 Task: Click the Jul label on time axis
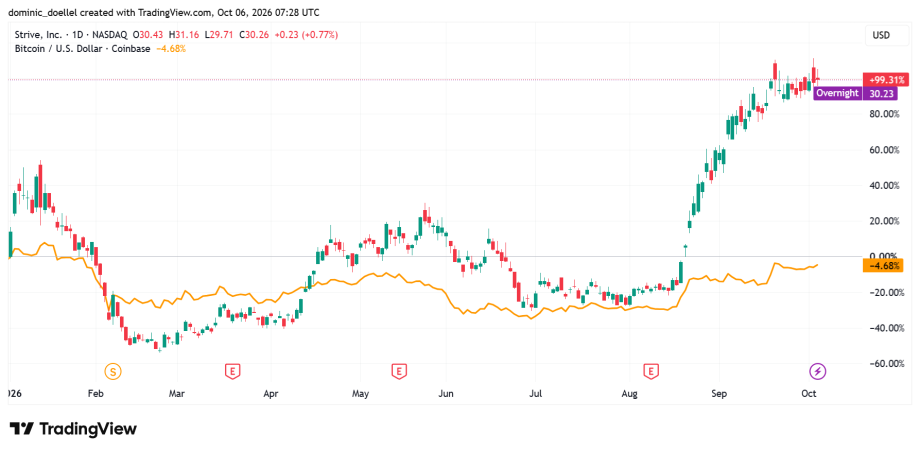535,394
